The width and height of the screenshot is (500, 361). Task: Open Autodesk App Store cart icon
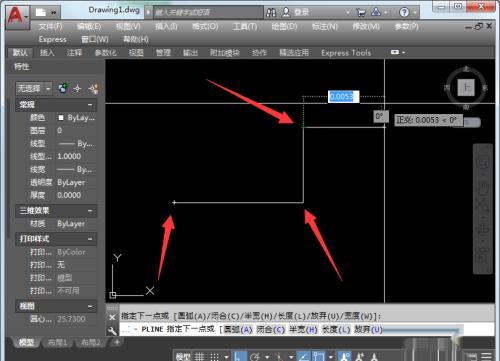coord(361,13)
